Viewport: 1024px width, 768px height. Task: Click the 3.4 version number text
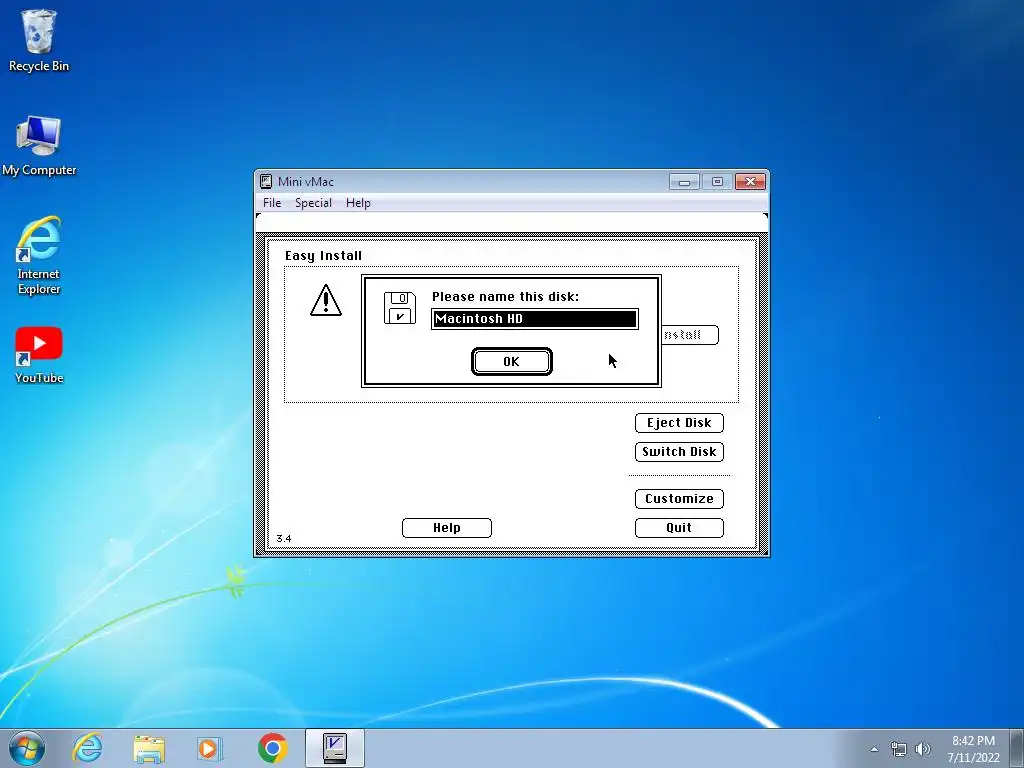(x=283, y=538)
